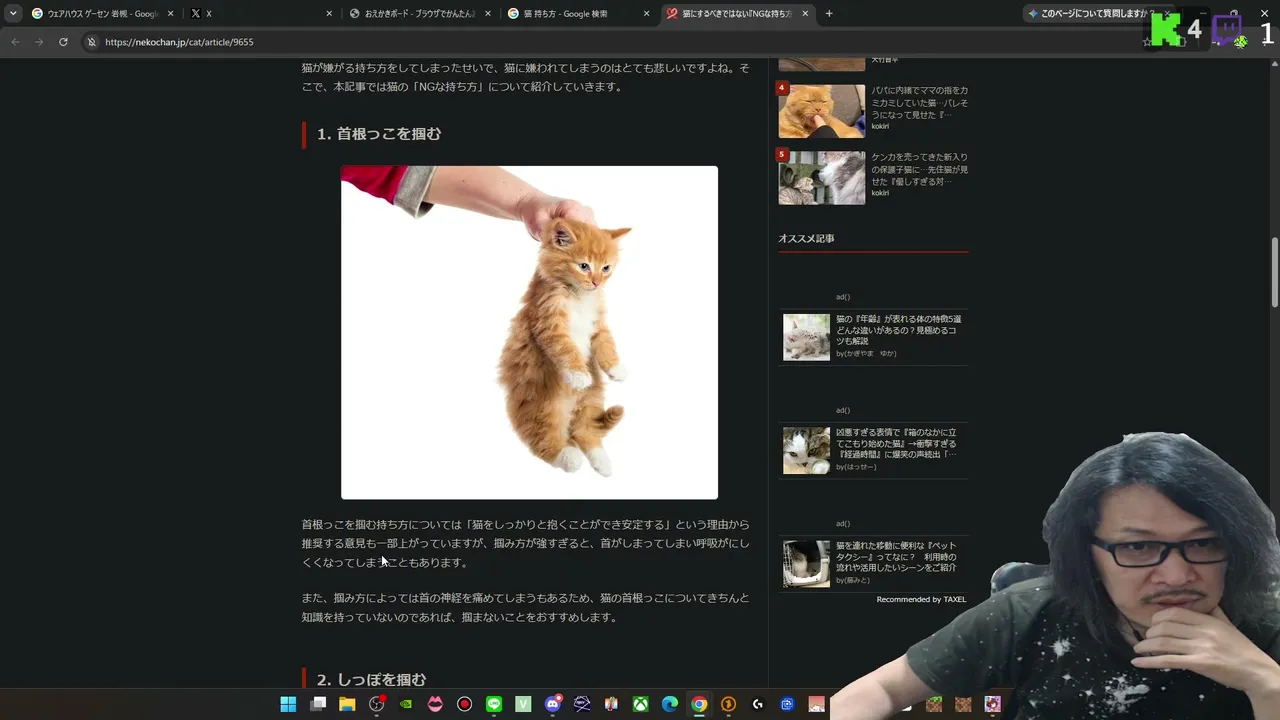Open the 凶悪すぎる表情で箱のなかに article link
The width and height of the screenshot is (1280, 720).
pos(897,443)
